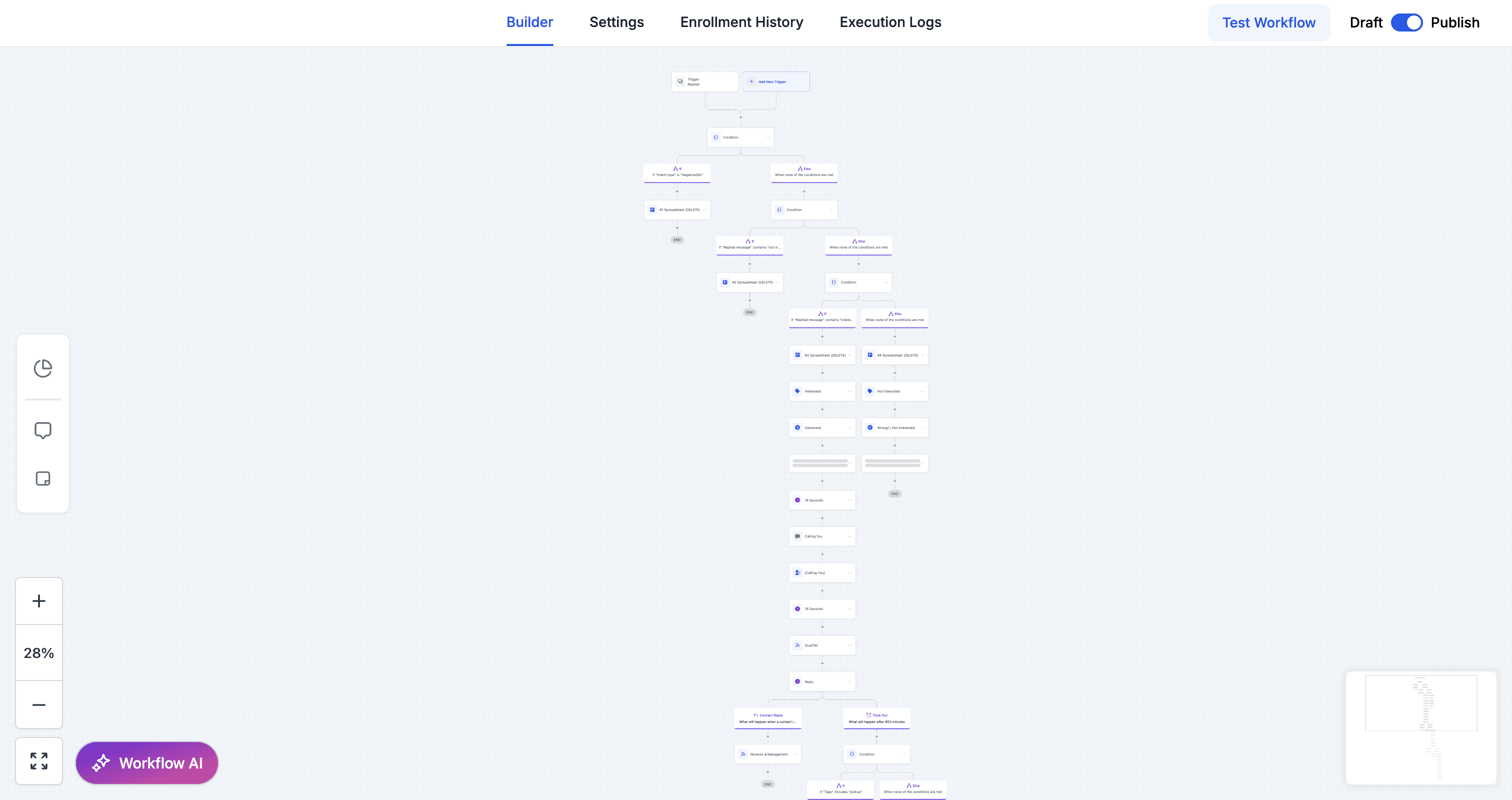Toggle the Draft/Publish switch

tap(1406, 22)
